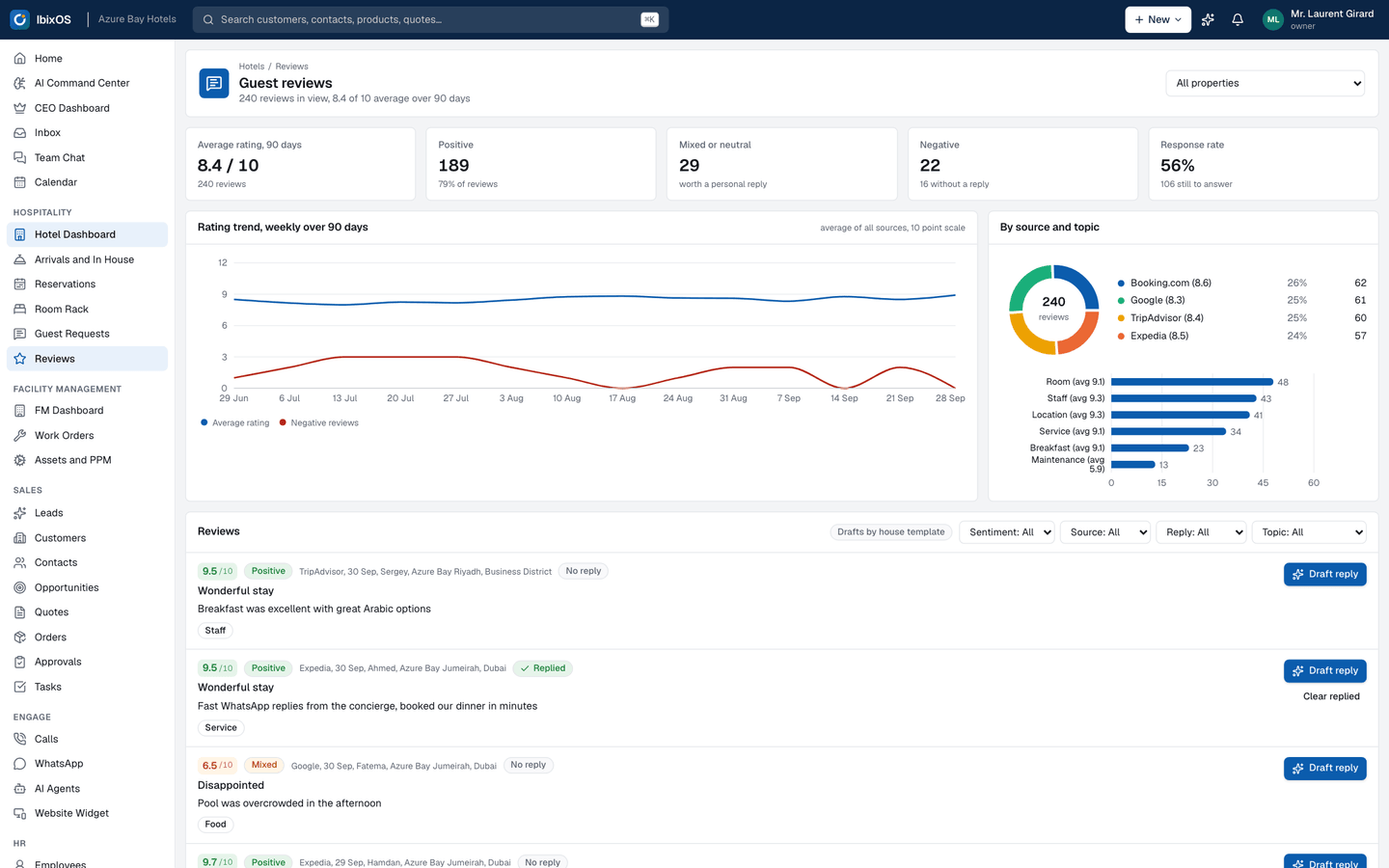Click the ML user avatar

tap(1273, 19)
